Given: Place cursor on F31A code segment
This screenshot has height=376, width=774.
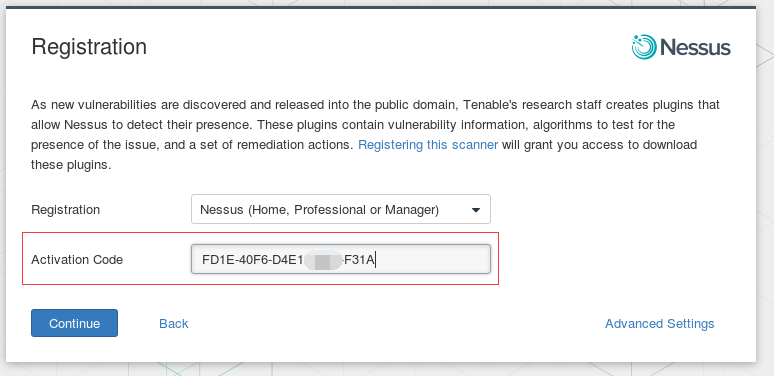Looking at the screenshot, I should pyautogui.click(x=359, y=260).
